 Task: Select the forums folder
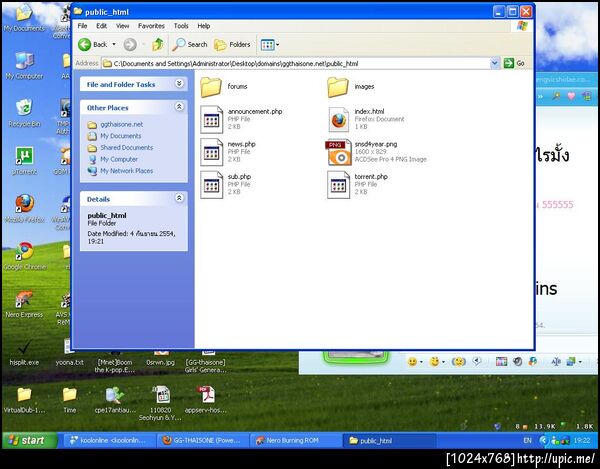(211, 87)
